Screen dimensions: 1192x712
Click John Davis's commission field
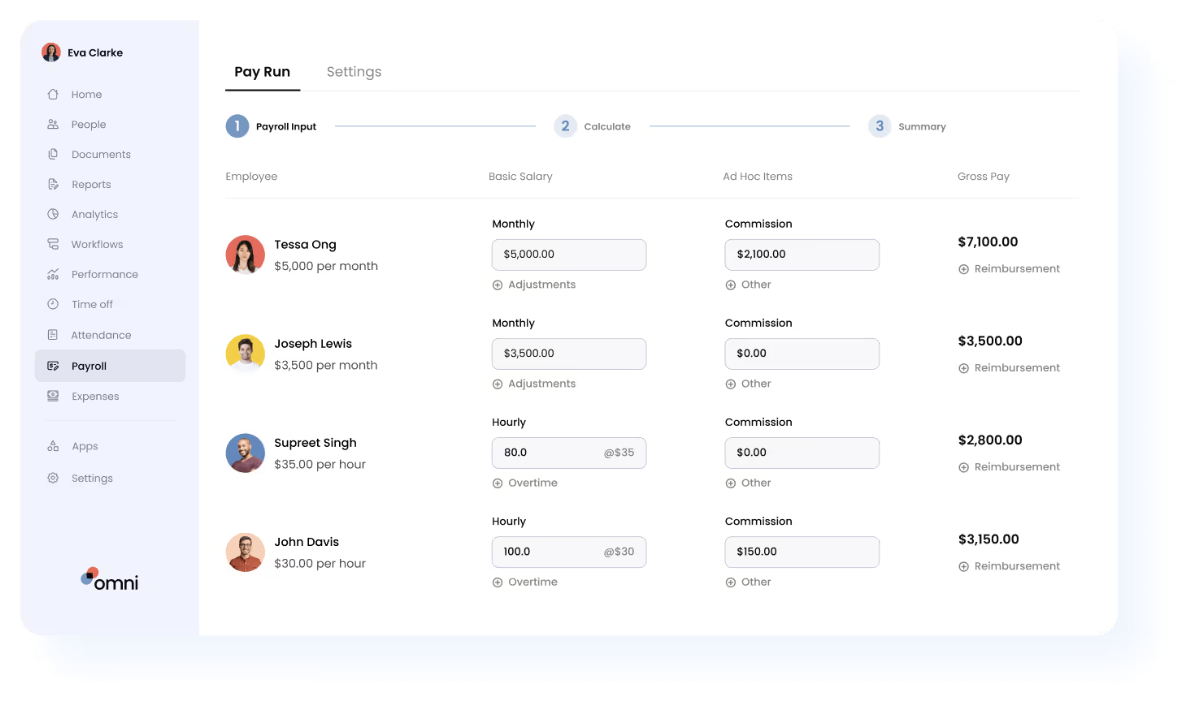[x=802, y=552]
